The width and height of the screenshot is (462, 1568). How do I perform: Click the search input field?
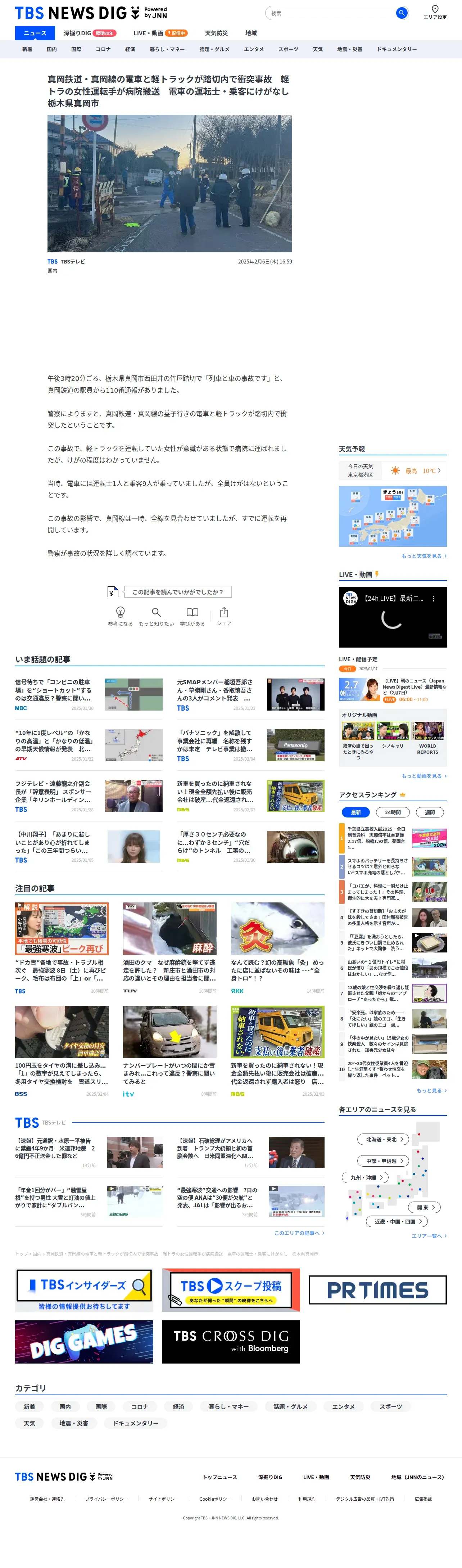click(x=332, y=13)
